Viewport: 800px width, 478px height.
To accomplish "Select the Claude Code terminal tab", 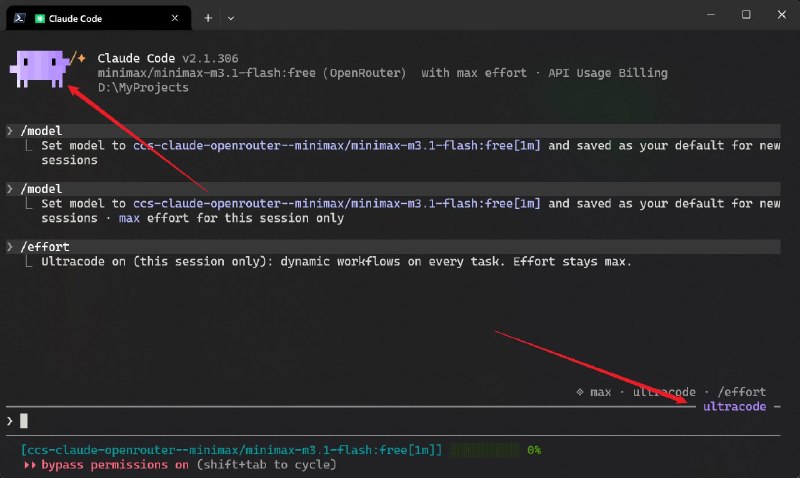I will (98, 18).
